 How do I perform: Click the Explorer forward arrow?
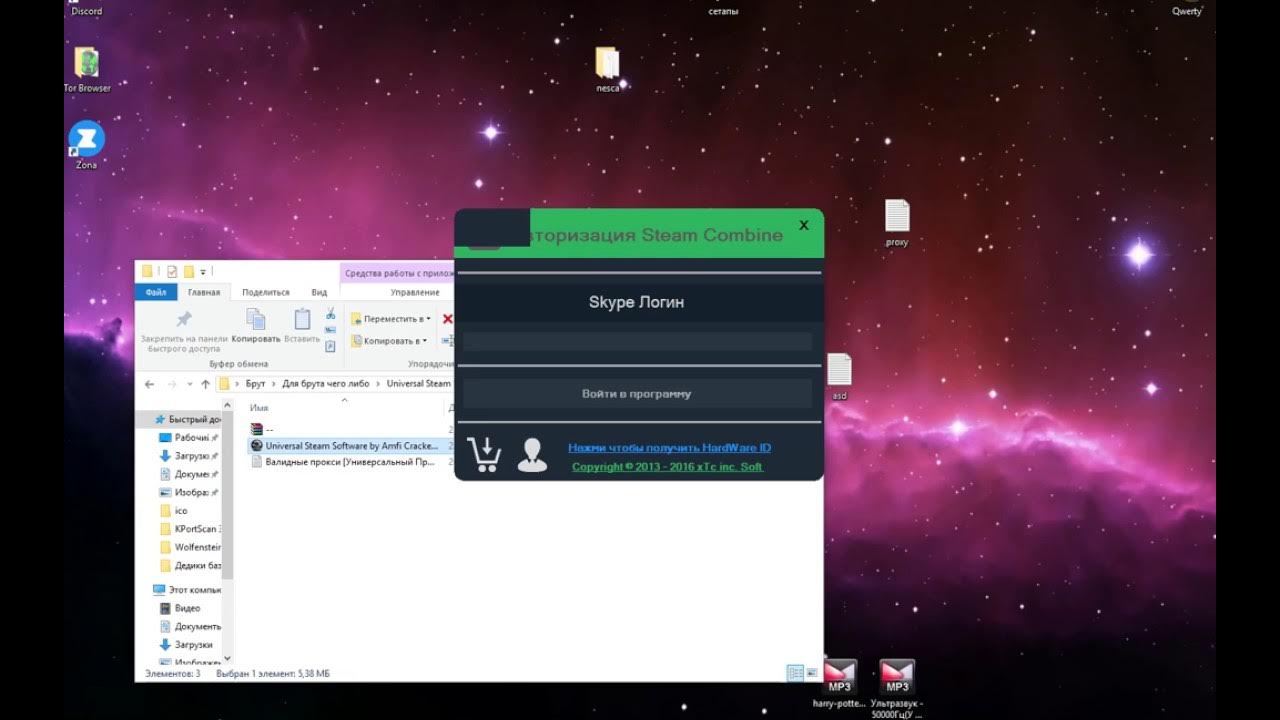click(x=172, y=384)
